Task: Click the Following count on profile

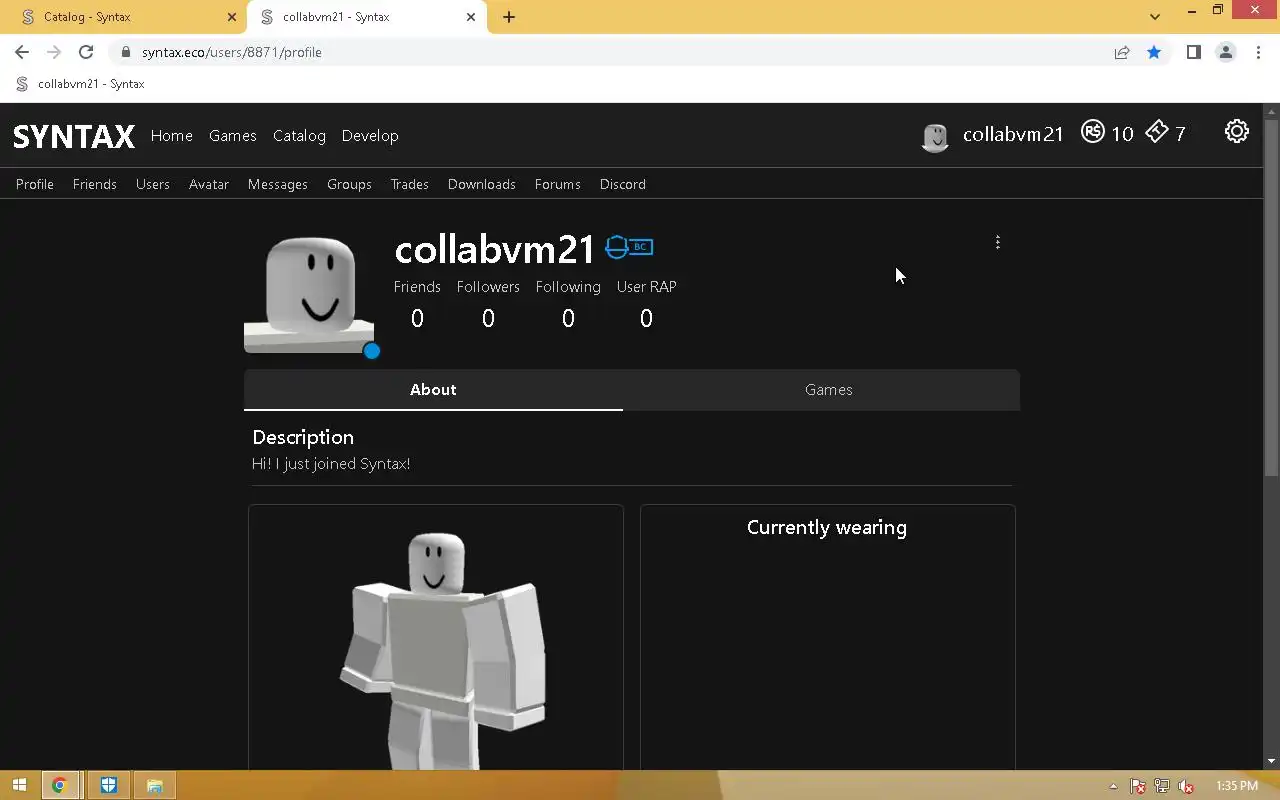Action: click(568, 318)
